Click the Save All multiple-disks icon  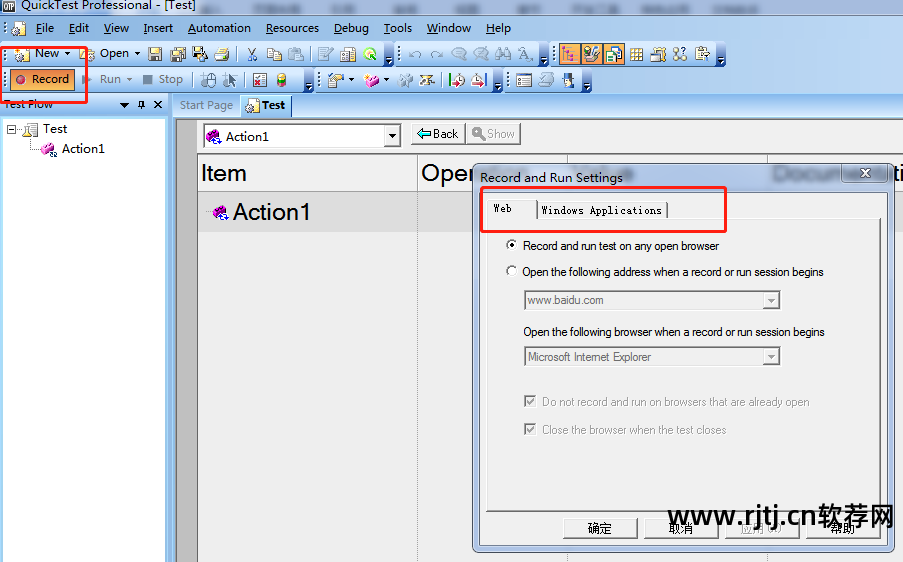point(178,54)
